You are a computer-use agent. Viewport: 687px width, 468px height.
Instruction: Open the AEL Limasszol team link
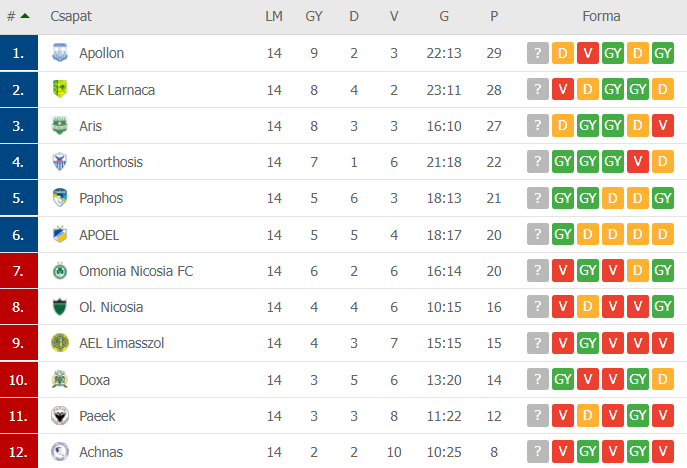click(121, 343)
